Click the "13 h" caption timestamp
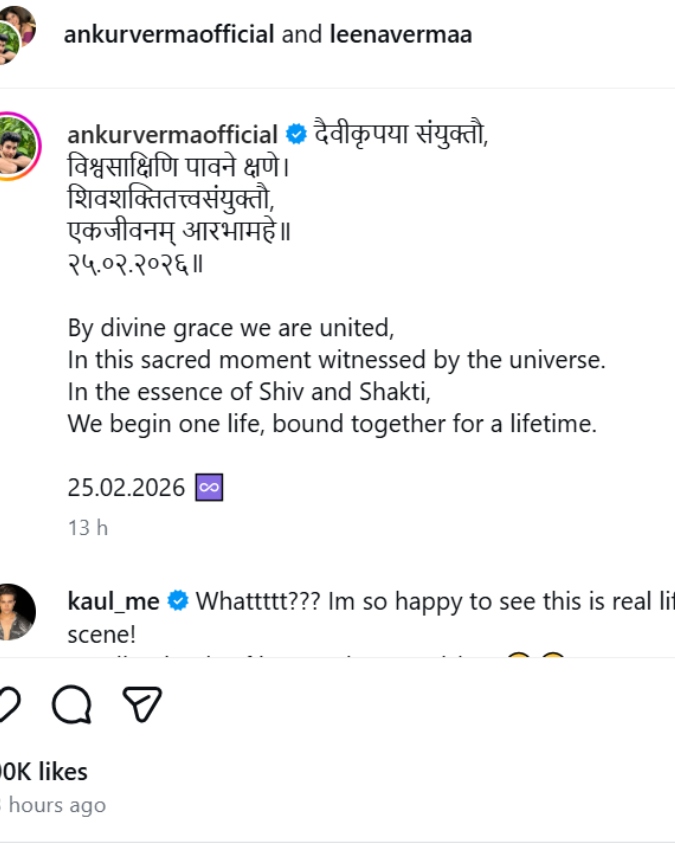The image size is (675, 850). 88,528
